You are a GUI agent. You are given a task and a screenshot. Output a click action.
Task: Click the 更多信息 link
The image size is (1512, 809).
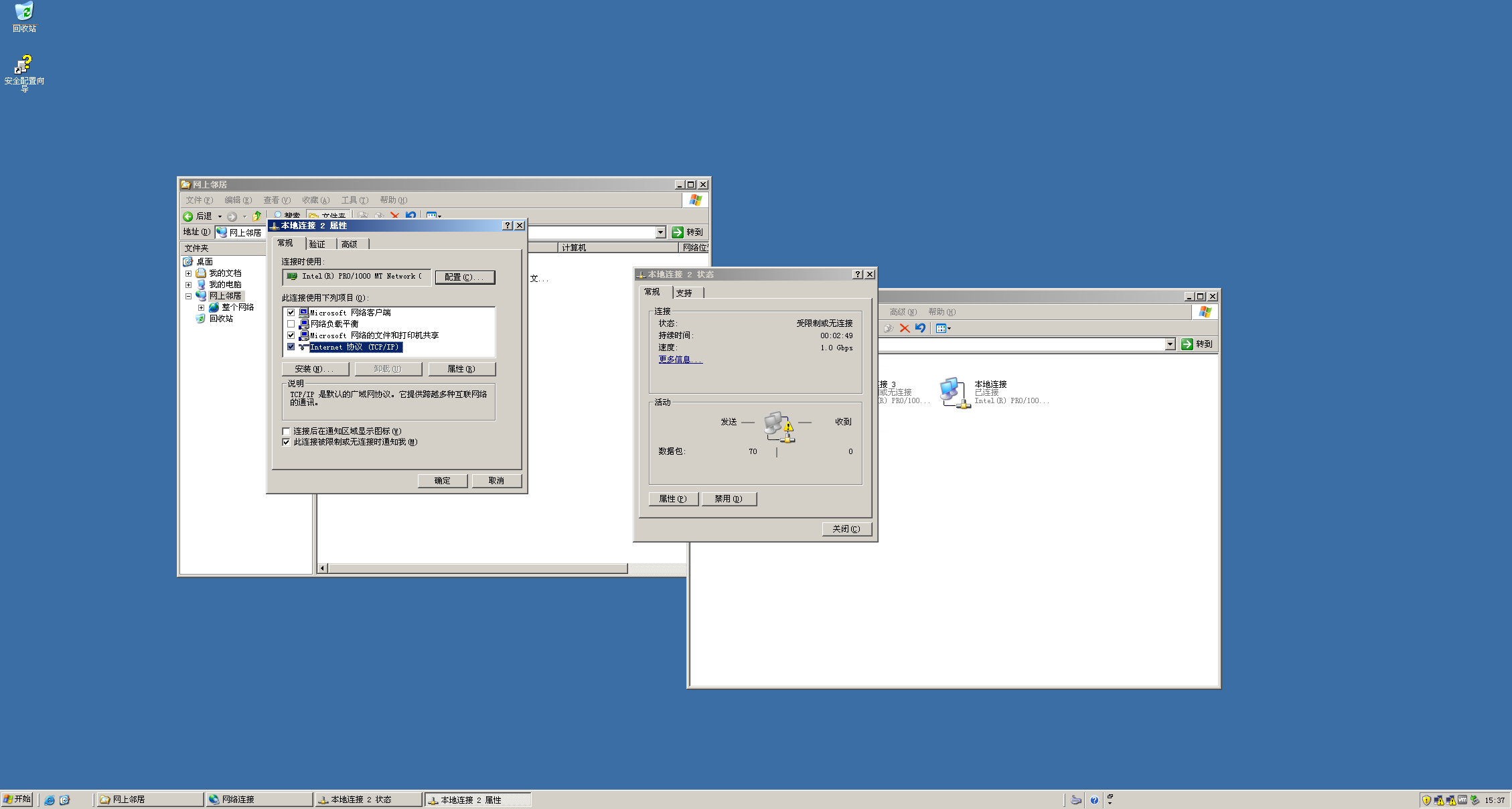tap(680, 360)
